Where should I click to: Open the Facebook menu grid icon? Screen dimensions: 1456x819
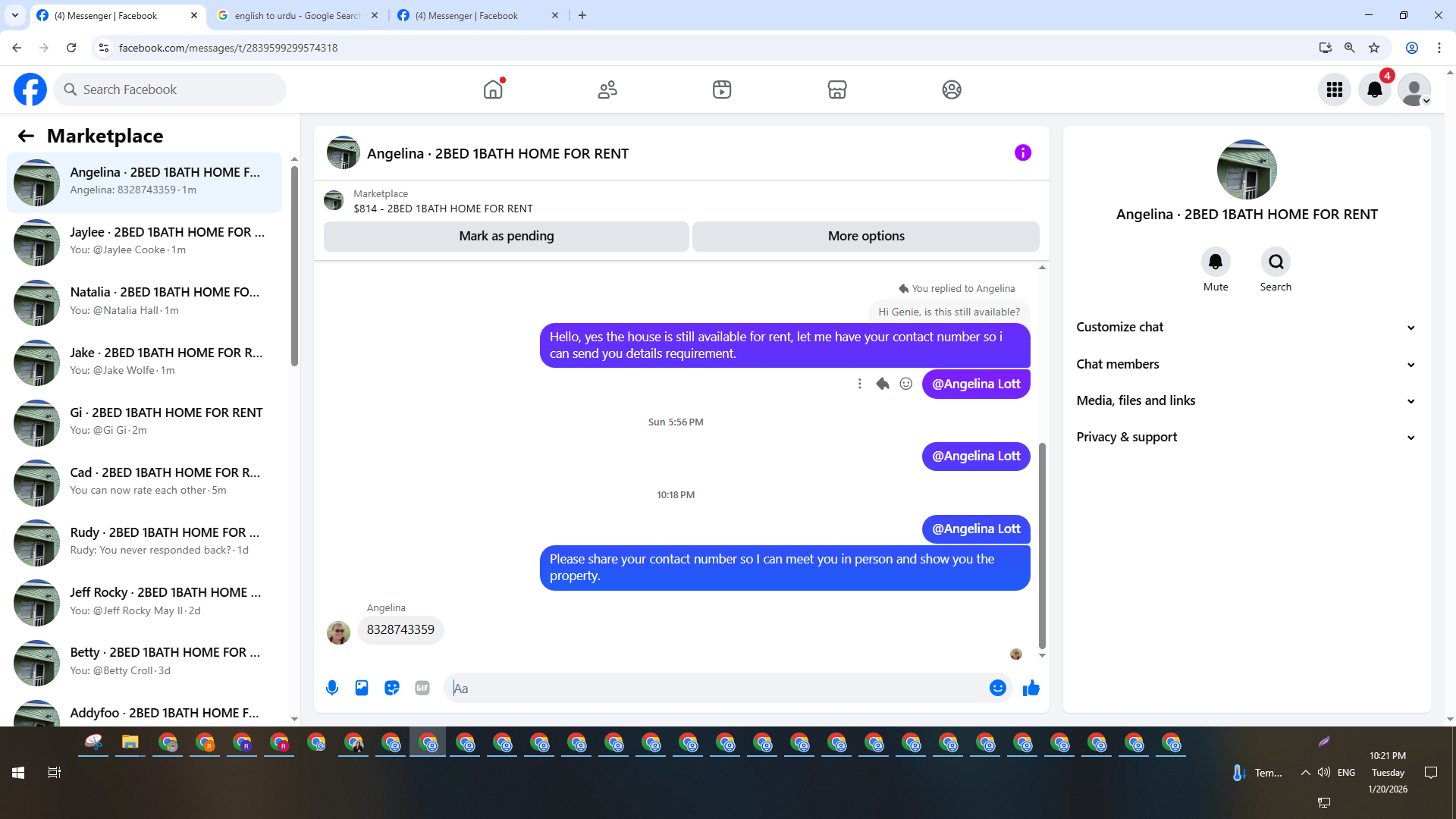[1335, 89]
